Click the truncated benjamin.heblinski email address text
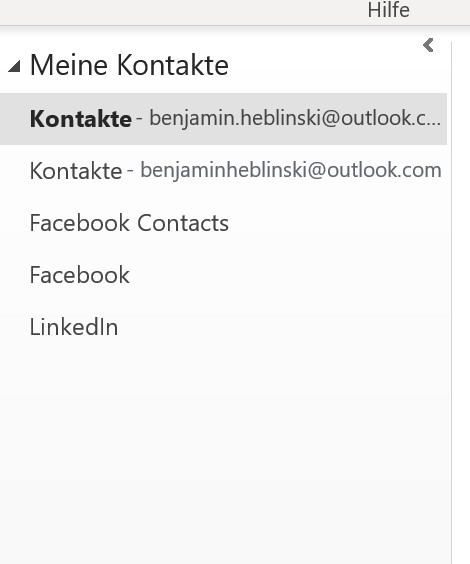The image size is (470, 564). (295, 118)
